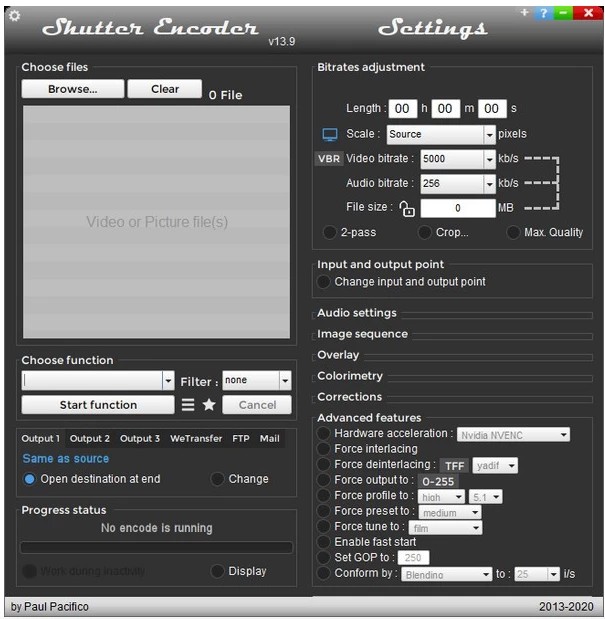The height and width of the screenshot is (619, 605).
Task: Click the blue help question mark icon
Action: pyautogui.click(x=543, y=14)
